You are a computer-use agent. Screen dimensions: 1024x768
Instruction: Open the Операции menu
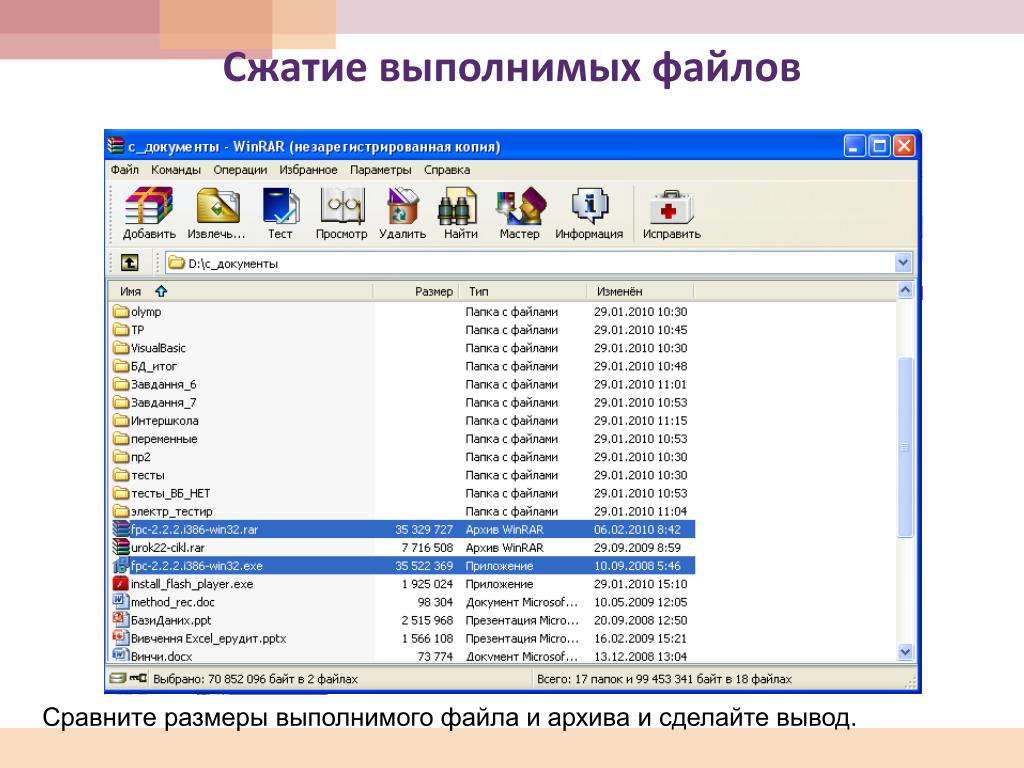(x=240, y=170)
